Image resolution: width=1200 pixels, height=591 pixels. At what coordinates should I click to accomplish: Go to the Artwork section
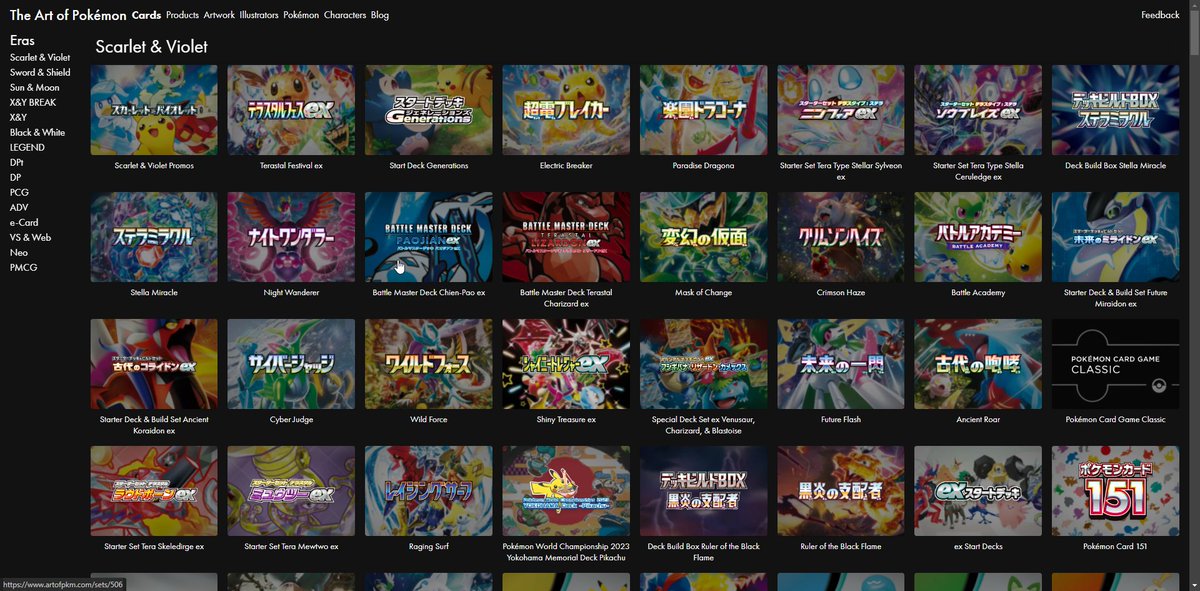pyautogui.click(x=219, y=15)
